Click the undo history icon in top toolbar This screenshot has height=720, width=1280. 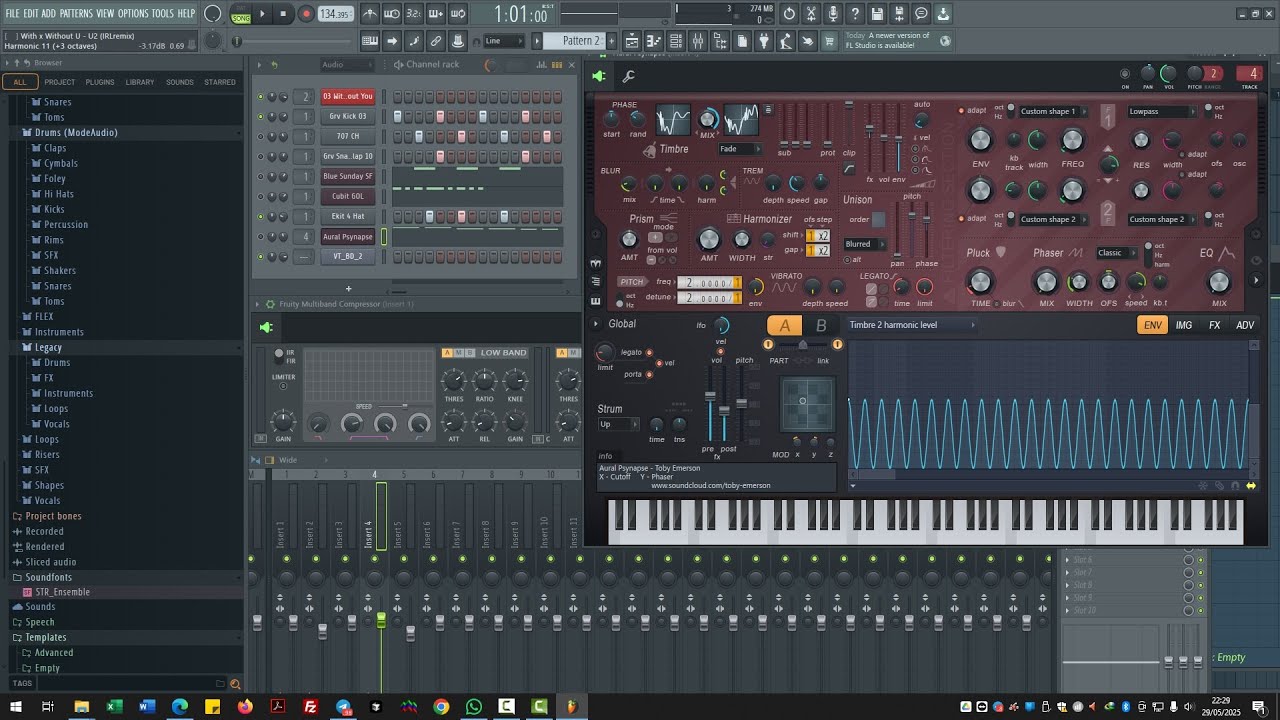[x=789, y=14]
